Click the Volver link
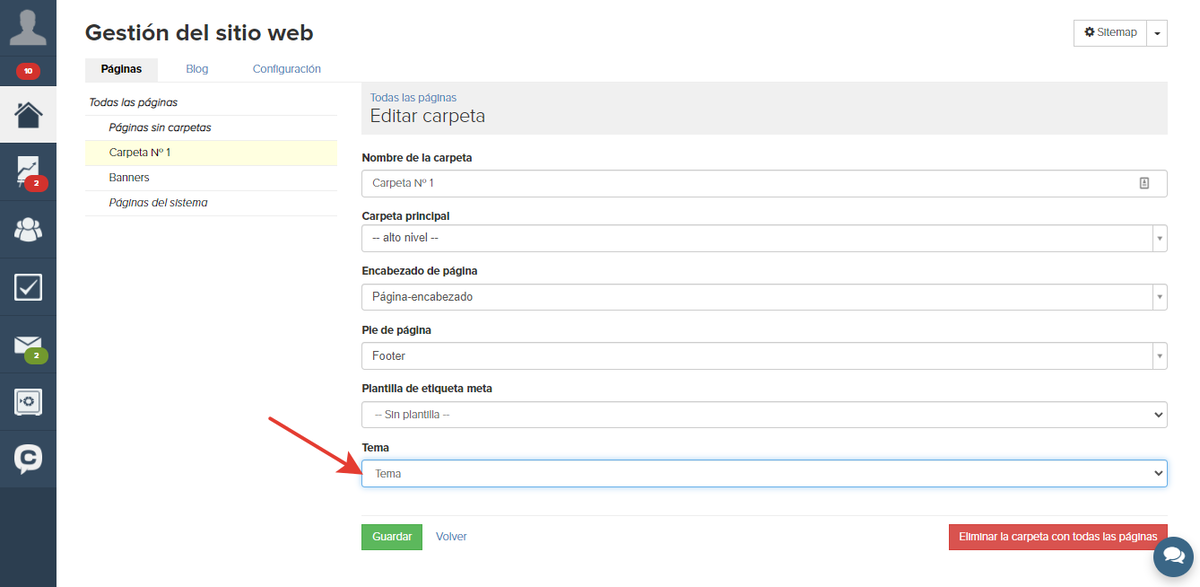This screenshot has height=587, width=1200. [451, 537]
